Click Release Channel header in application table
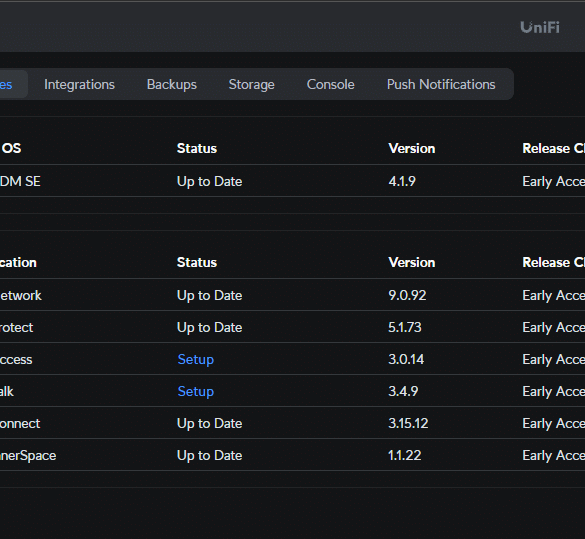Image resolution: width=585 pixels, height=539 pixels. 554,263
